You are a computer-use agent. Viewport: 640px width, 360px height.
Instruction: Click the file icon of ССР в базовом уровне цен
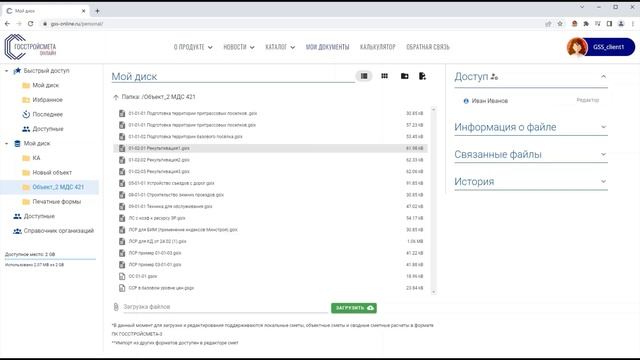pyautogui.click(x=122, y=288)
